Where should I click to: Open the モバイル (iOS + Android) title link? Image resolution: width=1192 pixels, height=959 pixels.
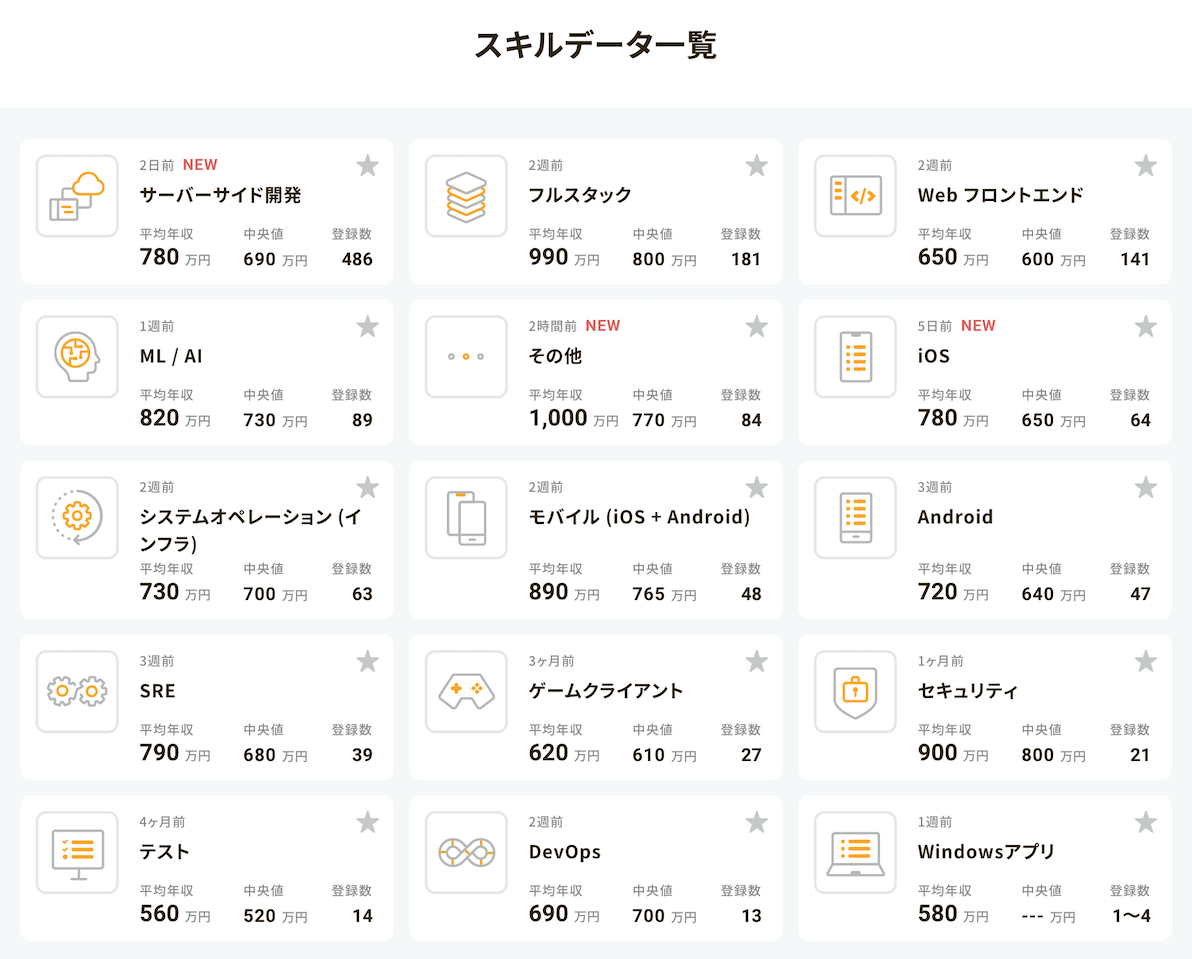[x=639, y=517]
